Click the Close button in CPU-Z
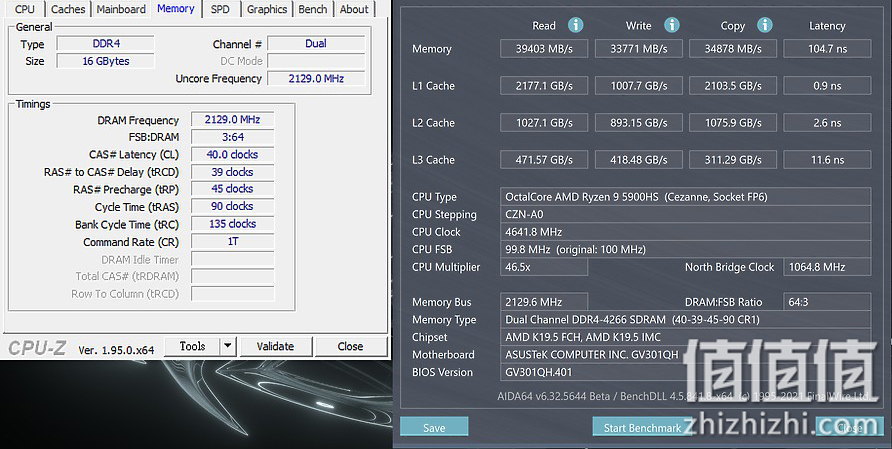Viewport: 892px width, 449px height. pyautogui.click(x=350, y=346)
